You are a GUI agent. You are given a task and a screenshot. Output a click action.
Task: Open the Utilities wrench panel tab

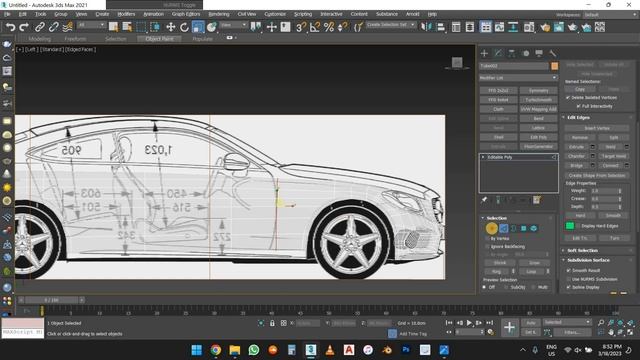pos(553,53)
